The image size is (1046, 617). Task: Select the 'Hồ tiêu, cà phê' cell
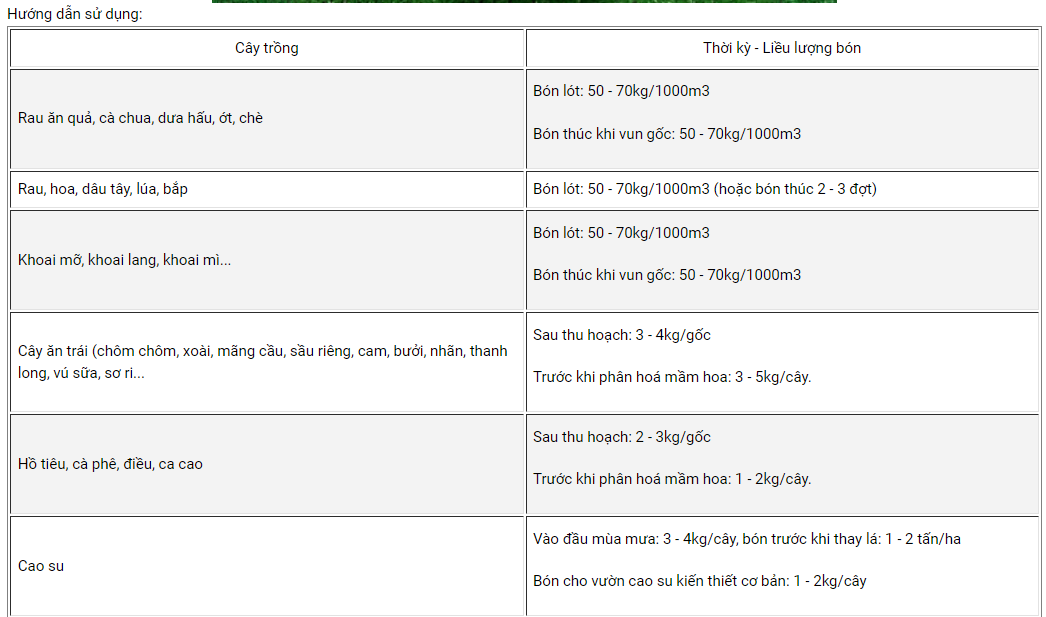[x=267, y=464]
